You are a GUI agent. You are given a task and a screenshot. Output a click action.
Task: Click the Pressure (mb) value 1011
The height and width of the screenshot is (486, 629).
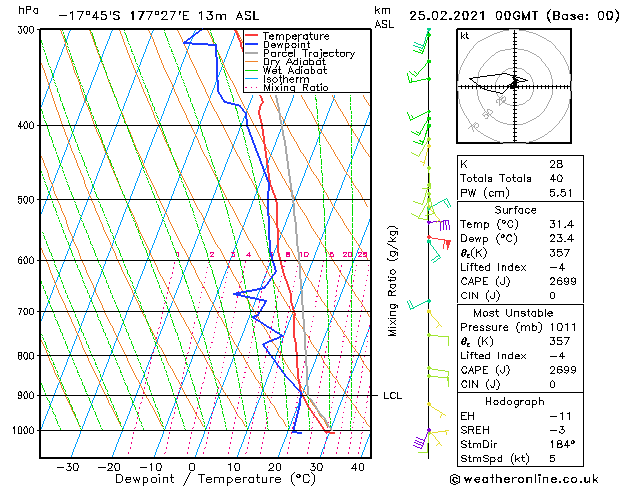[563, 327]
